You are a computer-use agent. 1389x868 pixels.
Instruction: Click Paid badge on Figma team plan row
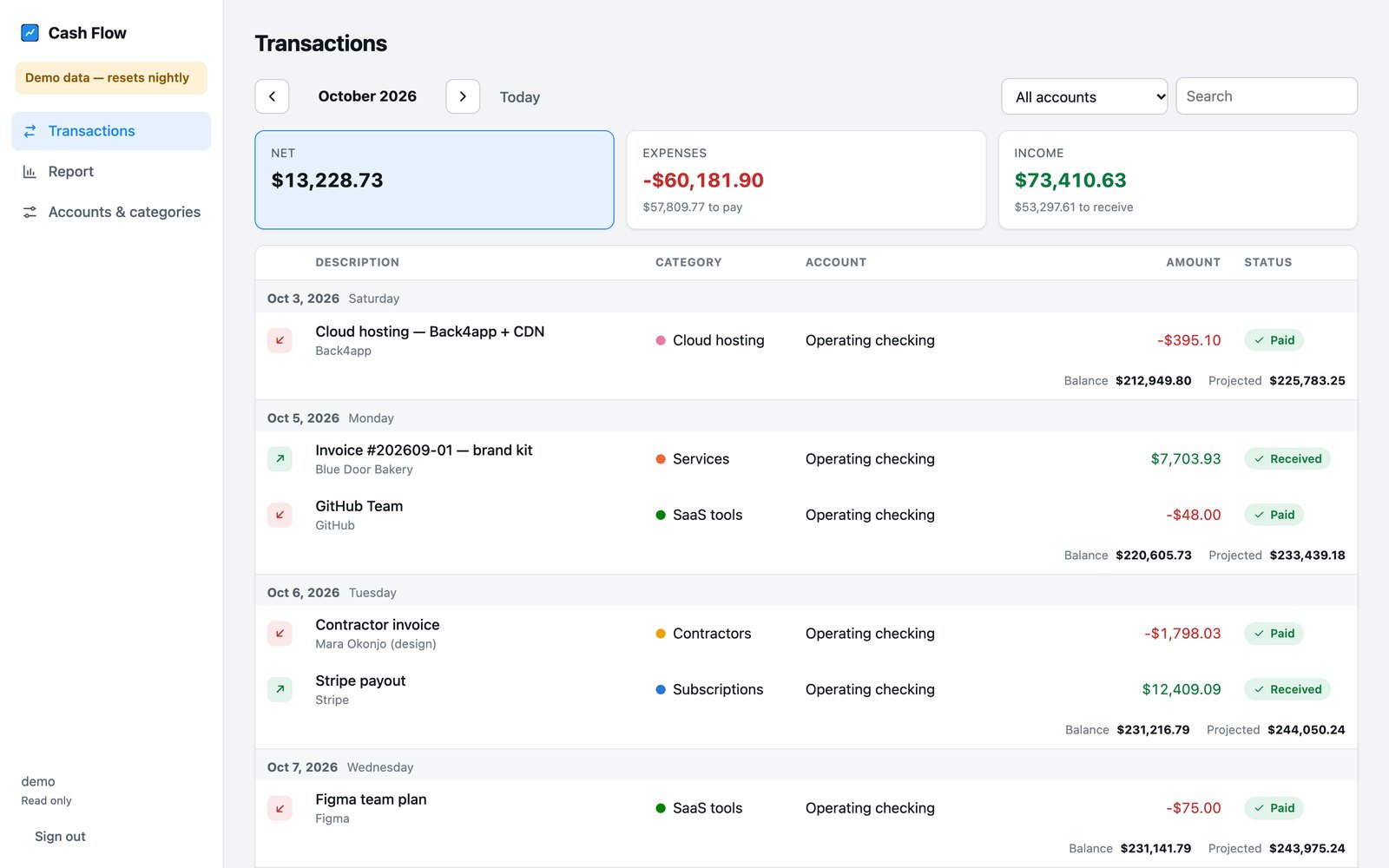[1274, 808]
